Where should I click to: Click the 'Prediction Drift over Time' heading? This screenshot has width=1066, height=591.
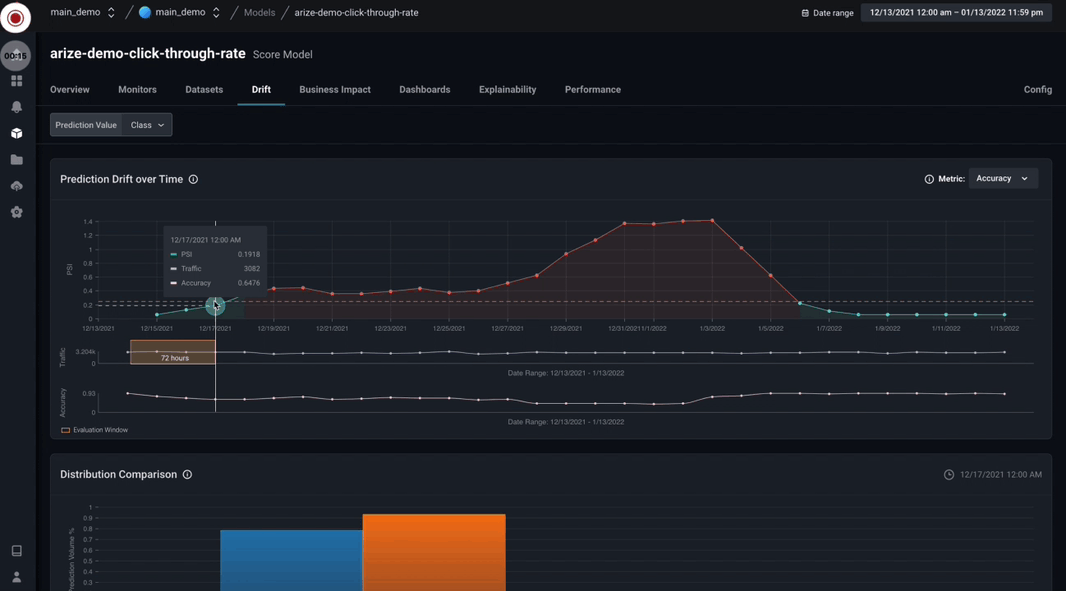point(122,180)
